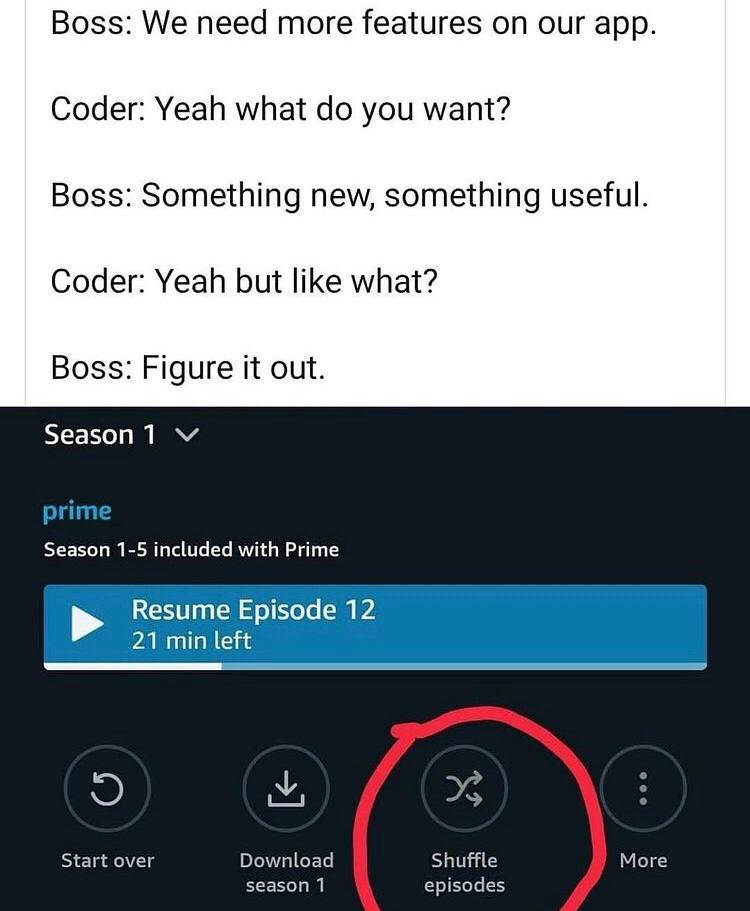Select the Shuffle episodes text label

coord(464,873)
